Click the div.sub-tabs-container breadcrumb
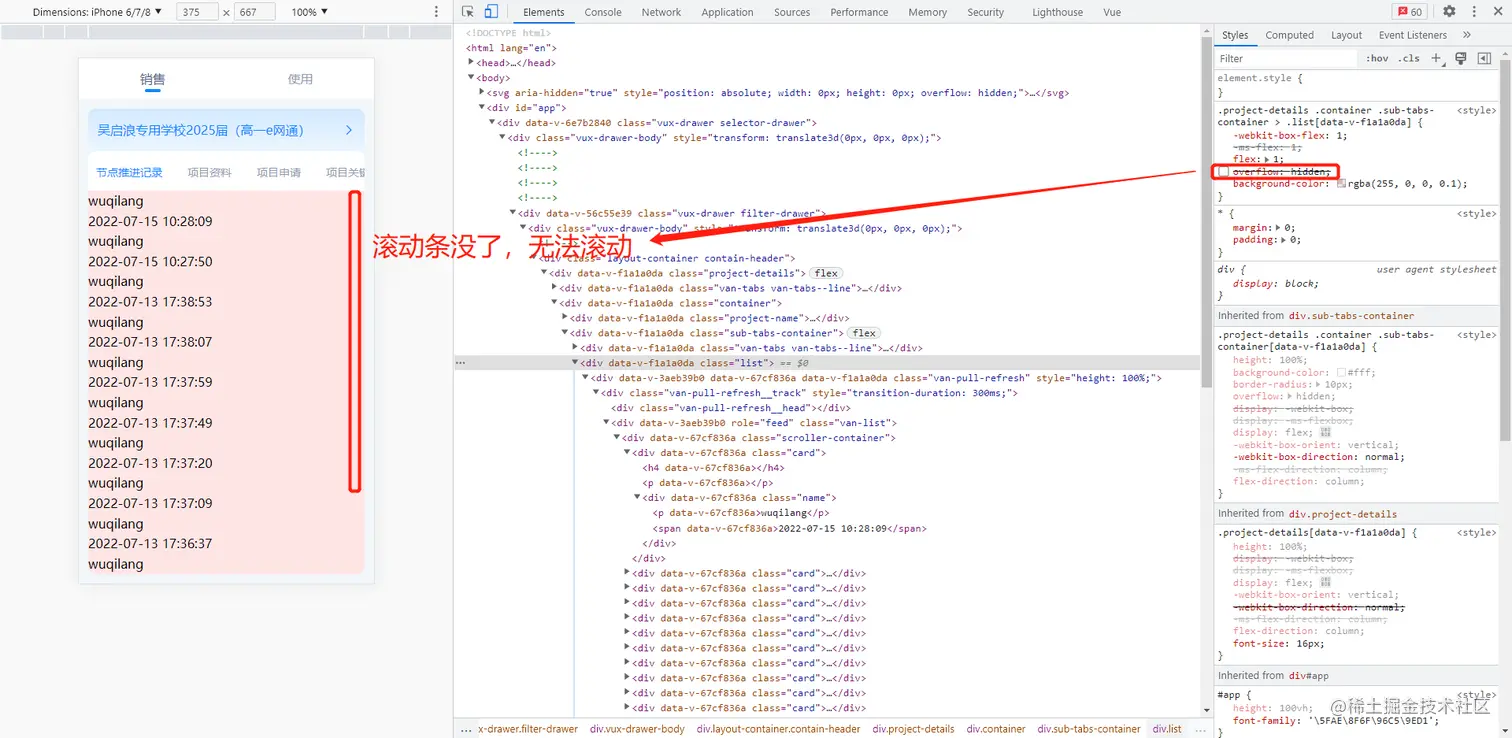 (x=1088, y=729)
